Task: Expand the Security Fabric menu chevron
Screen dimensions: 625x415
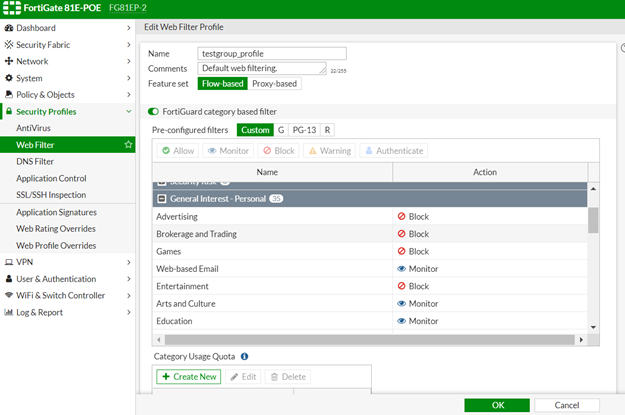Action: pyautogui.click(x=128, y=45)
